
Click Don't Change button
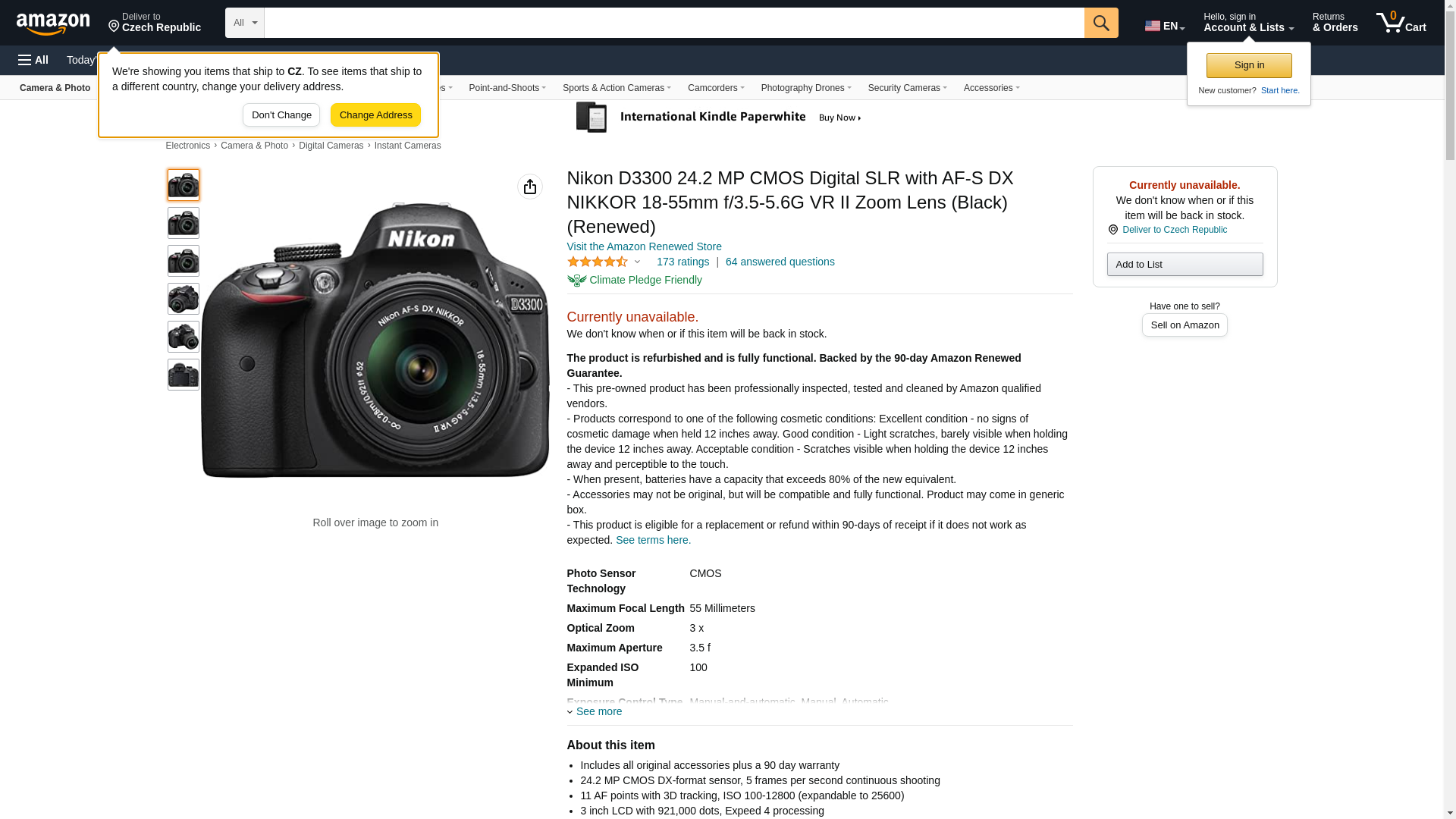(x=281, y=115)
